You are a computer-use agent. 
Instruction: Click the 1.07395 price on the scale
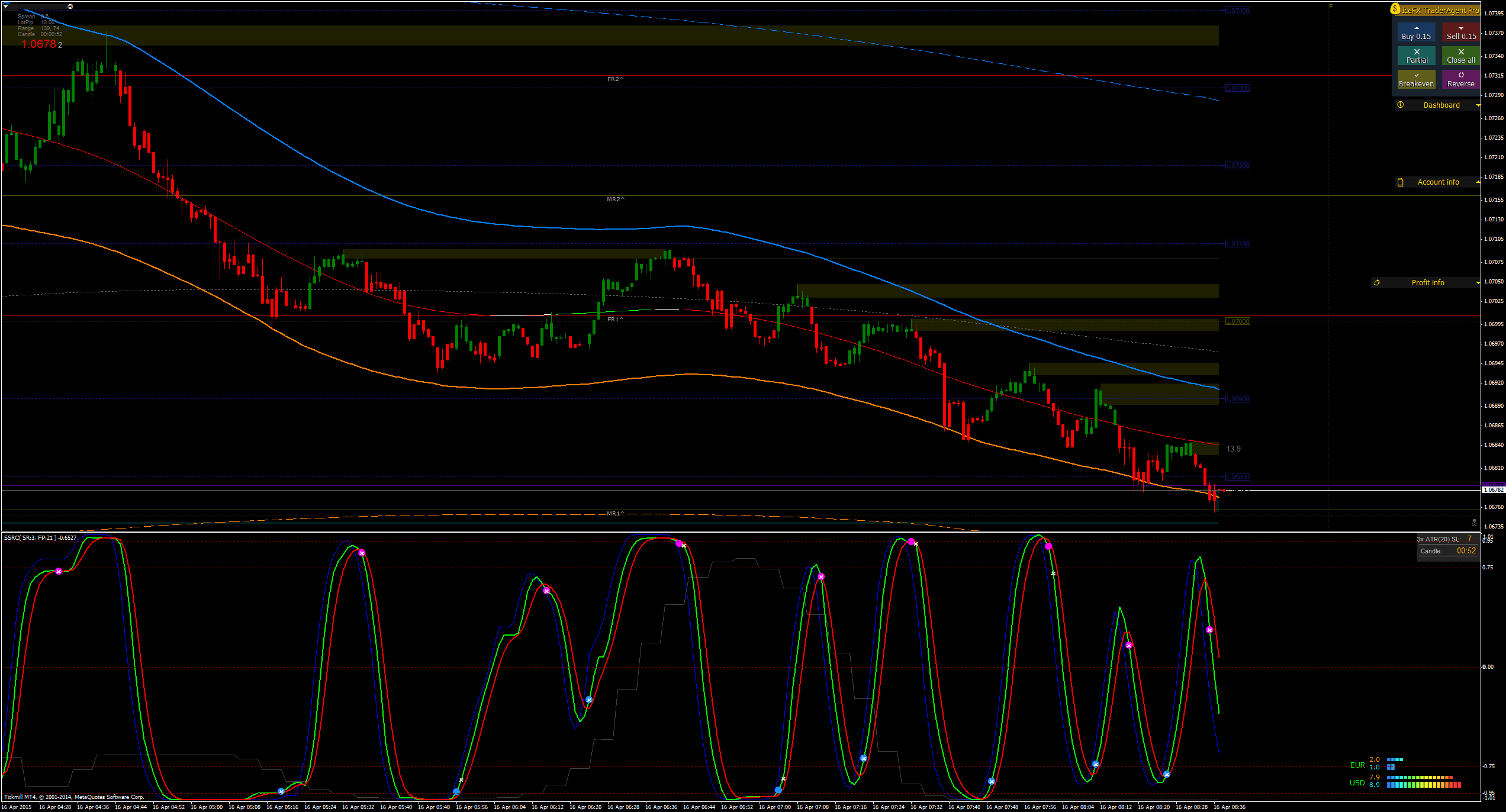tap(1494, 14)
